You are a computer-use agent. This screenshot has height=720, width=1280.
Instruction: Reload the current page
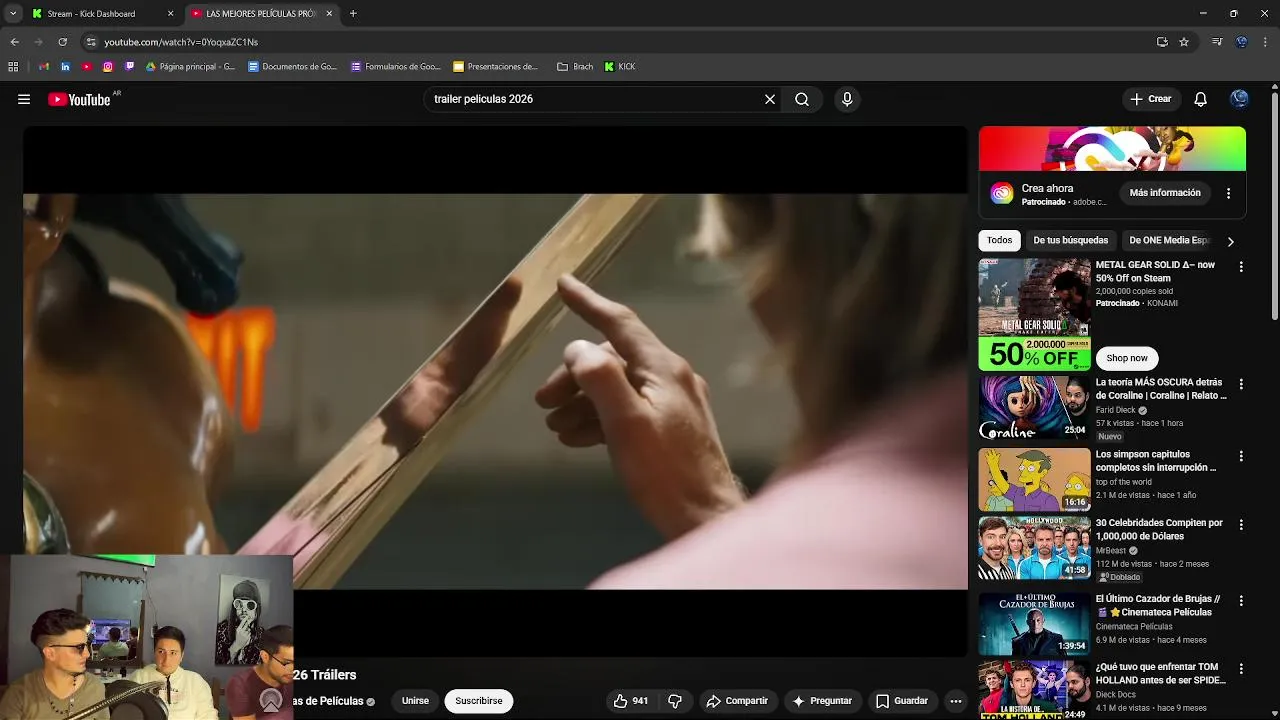point(62,42)
